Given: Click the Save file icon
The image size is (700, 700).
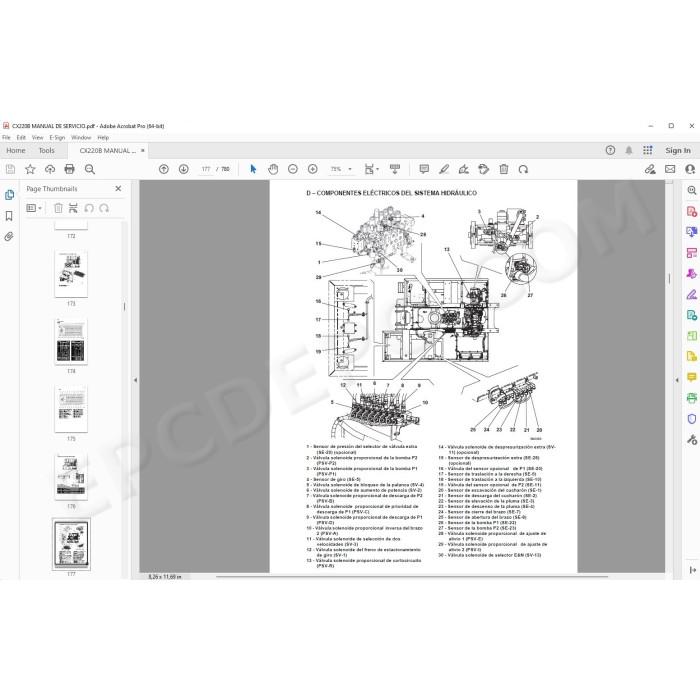Looking at the screenshot, I should coord(10,169).
